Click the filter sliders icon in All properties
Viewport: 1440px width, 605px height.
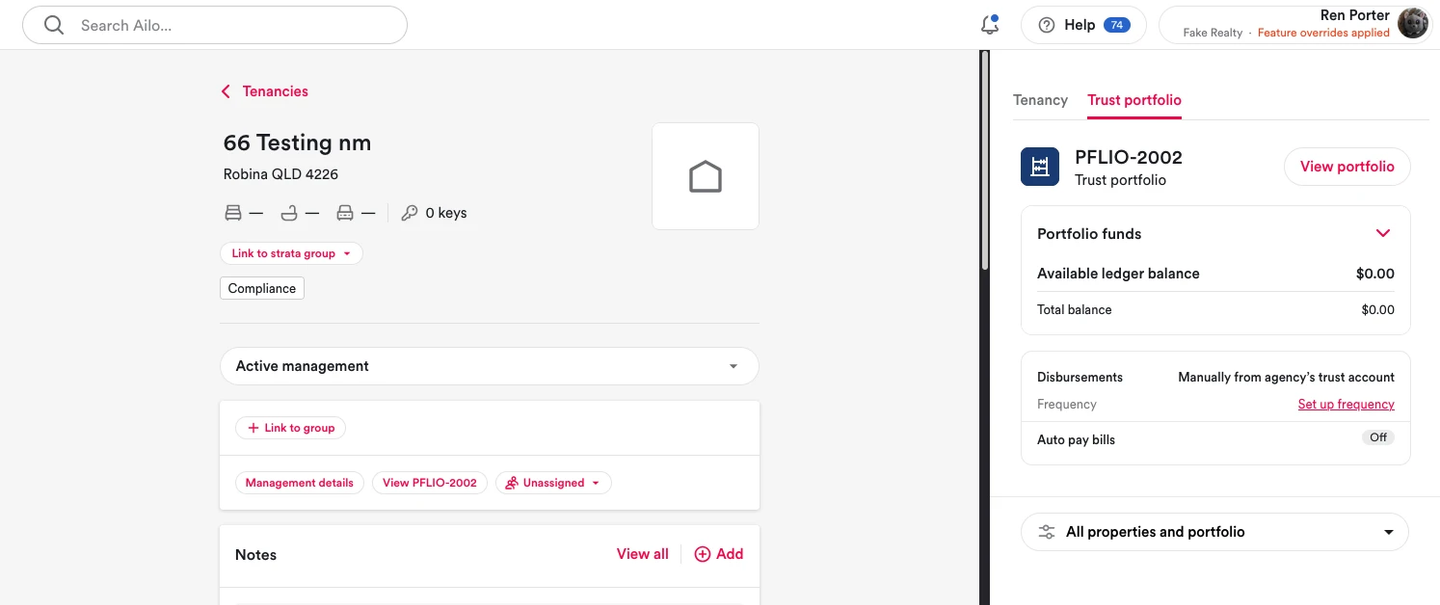1046,532
